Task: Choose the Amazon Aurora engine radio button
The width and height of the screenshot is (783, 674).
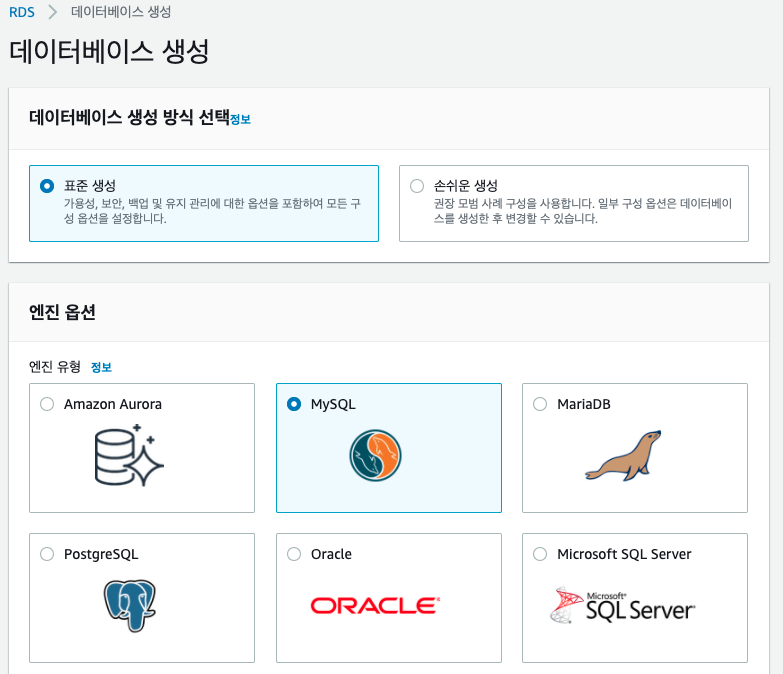Action: pos(47,404)
